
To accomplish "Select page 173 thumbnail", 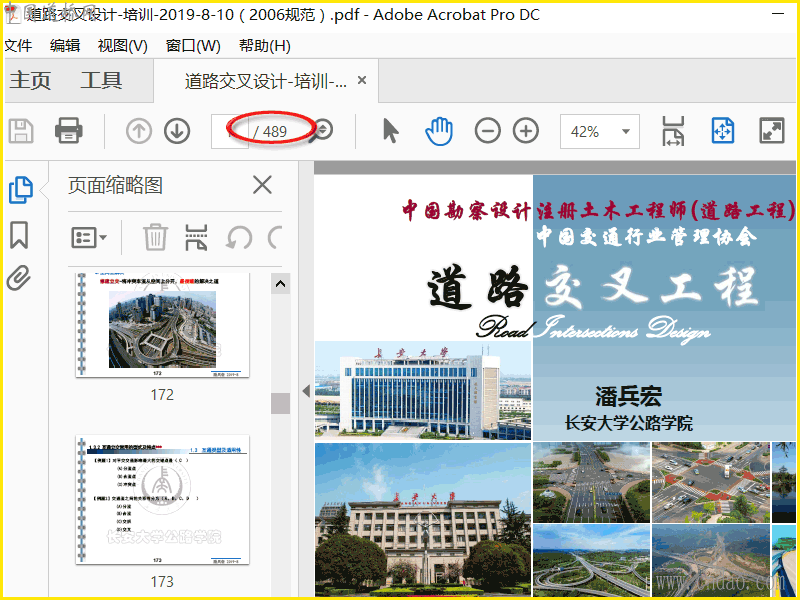I will [x=162, y=499].
